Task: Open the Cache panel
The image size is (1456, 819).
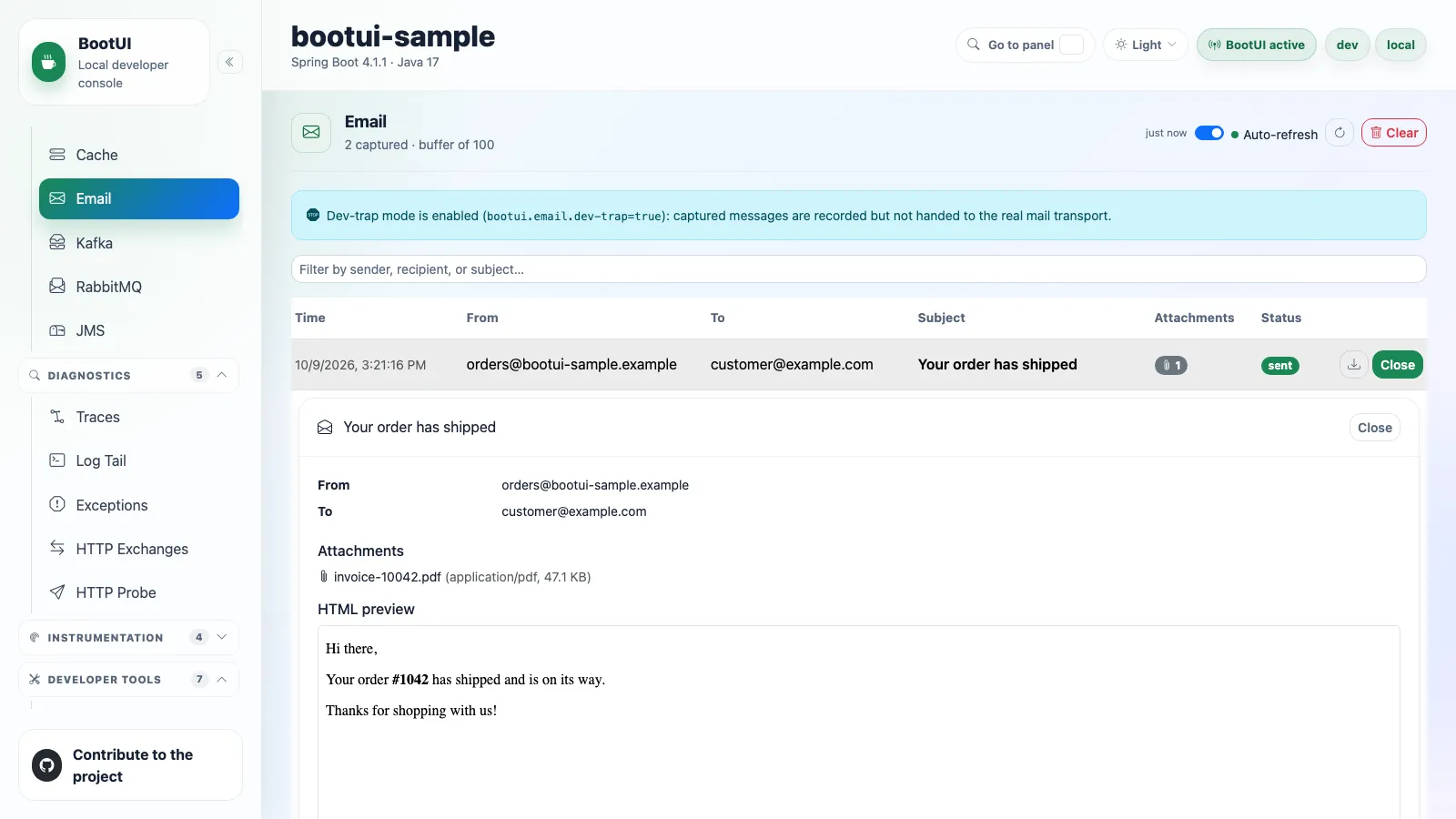Action: click(x=138, y=155)
